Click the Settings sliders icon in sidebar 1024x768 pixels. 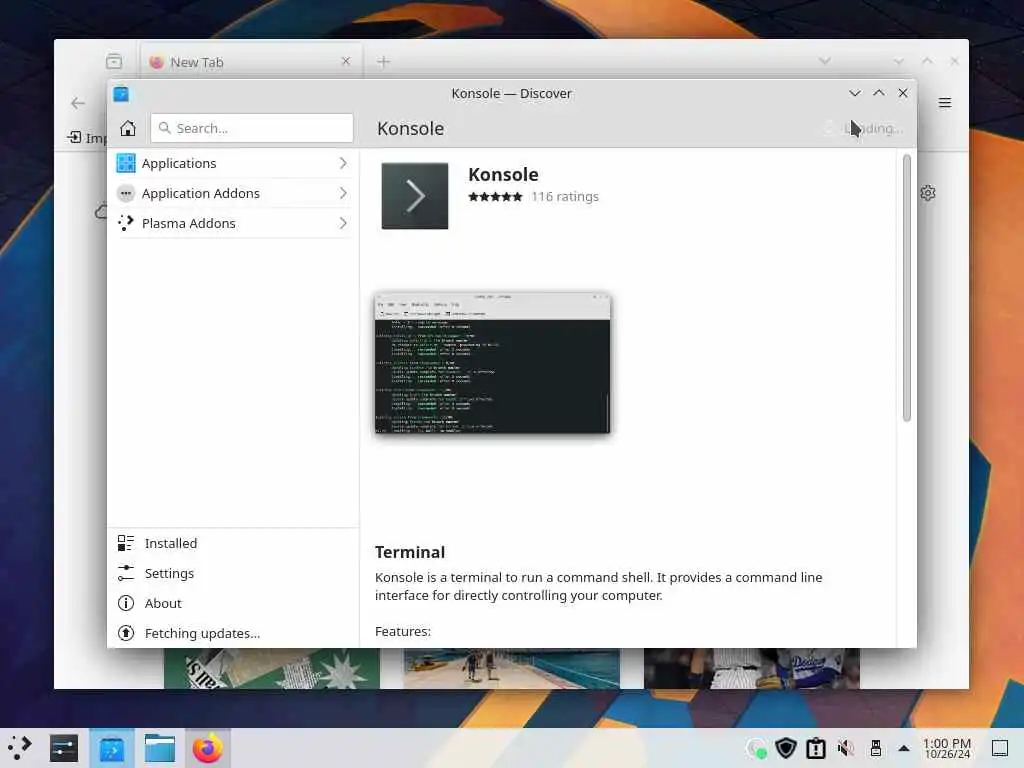coord(125,573)
